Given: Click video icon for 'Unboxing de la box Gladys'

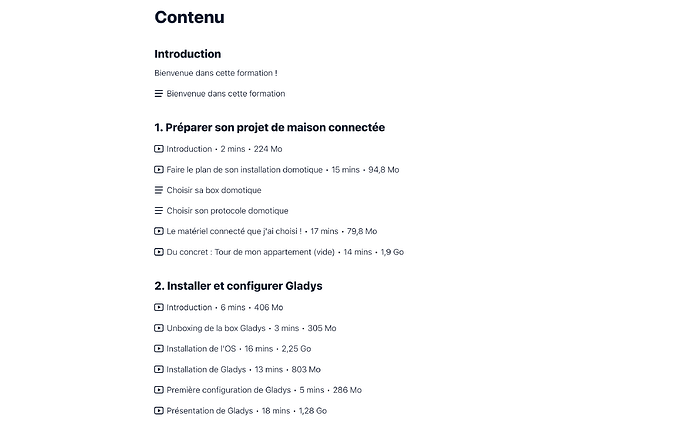Looking at the screenshot, I should pos(159,328).
